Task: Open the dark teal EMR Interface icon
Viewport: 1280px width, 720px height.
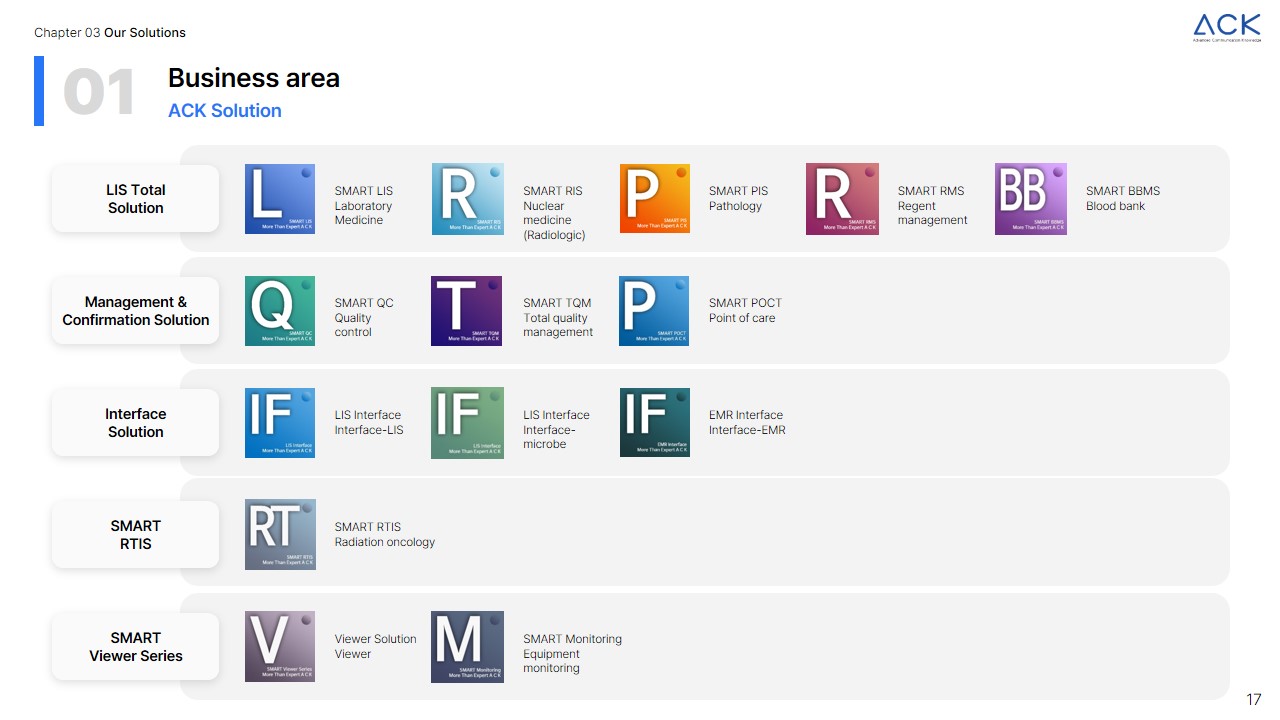Action: tap(654, 423)
